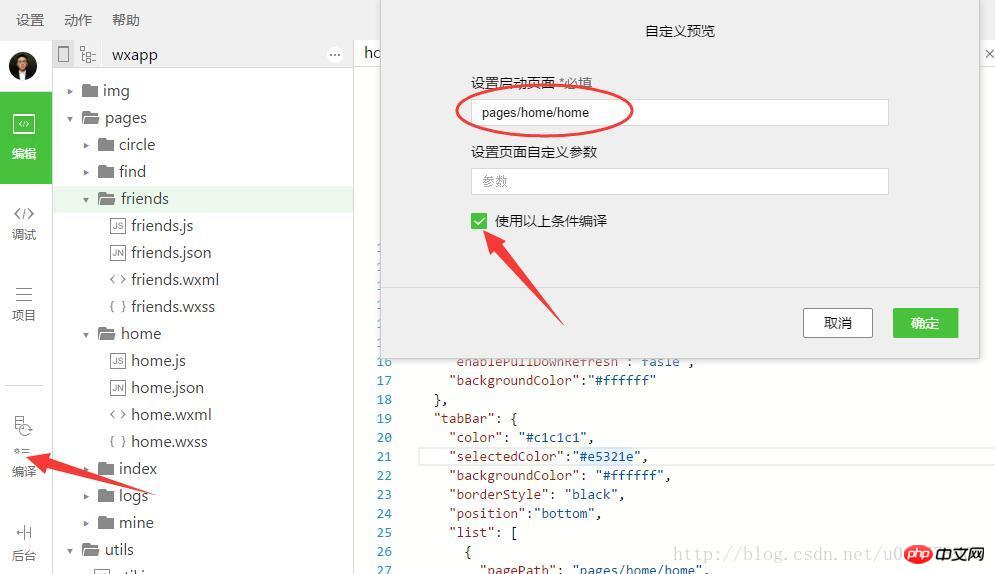Collapse the friends folder
This screenshot has width=995, height=574.
point(87,199)
